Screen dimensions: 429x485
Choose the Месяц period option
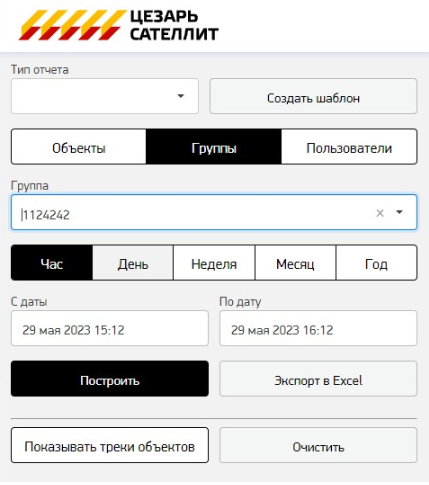295,263
